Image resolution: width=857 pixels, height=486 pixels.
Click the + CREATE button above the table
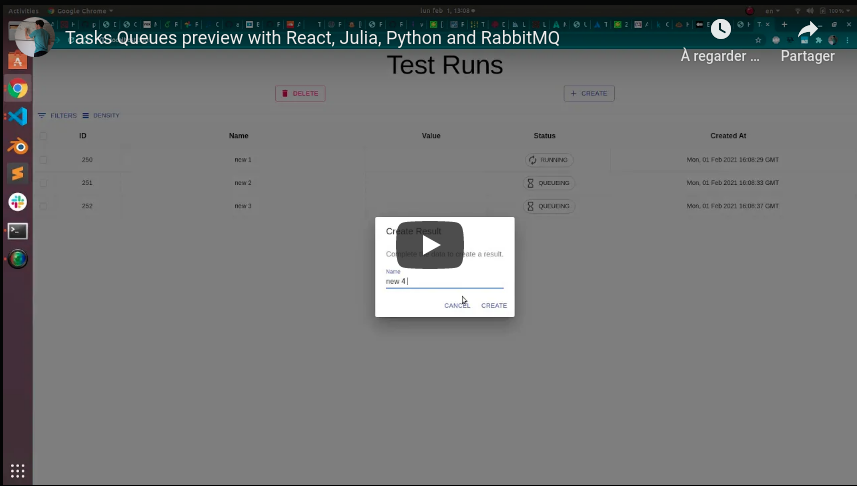tap(589, 93)
